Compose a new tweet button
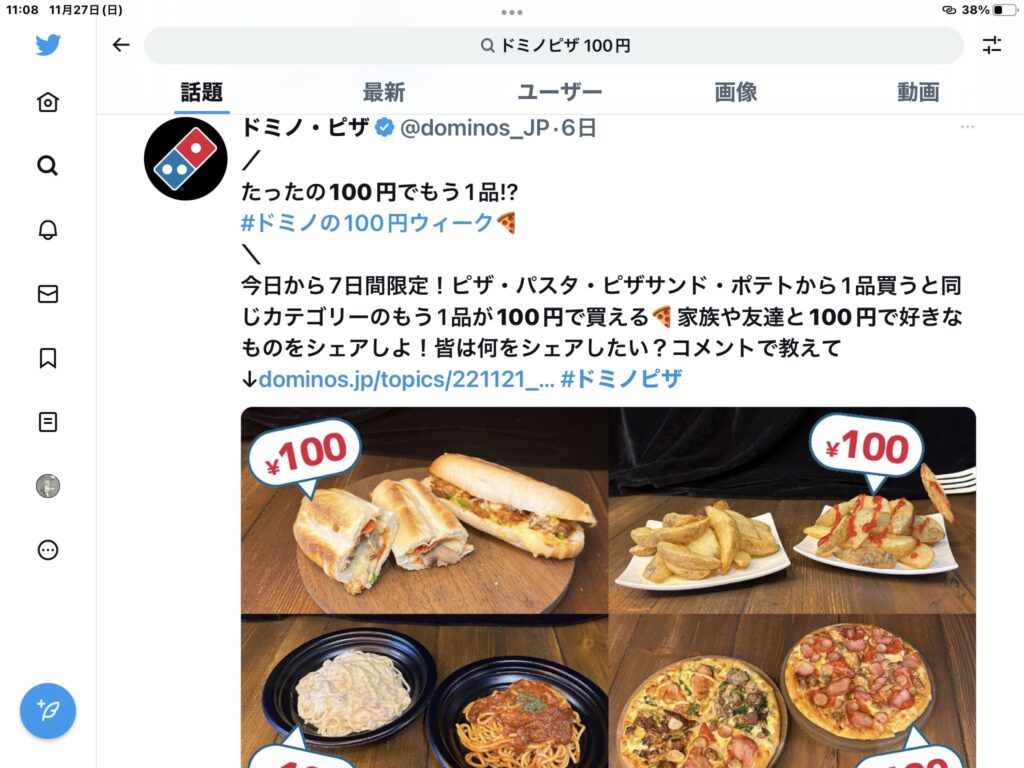1024x768 pixels. coord(48,711)
